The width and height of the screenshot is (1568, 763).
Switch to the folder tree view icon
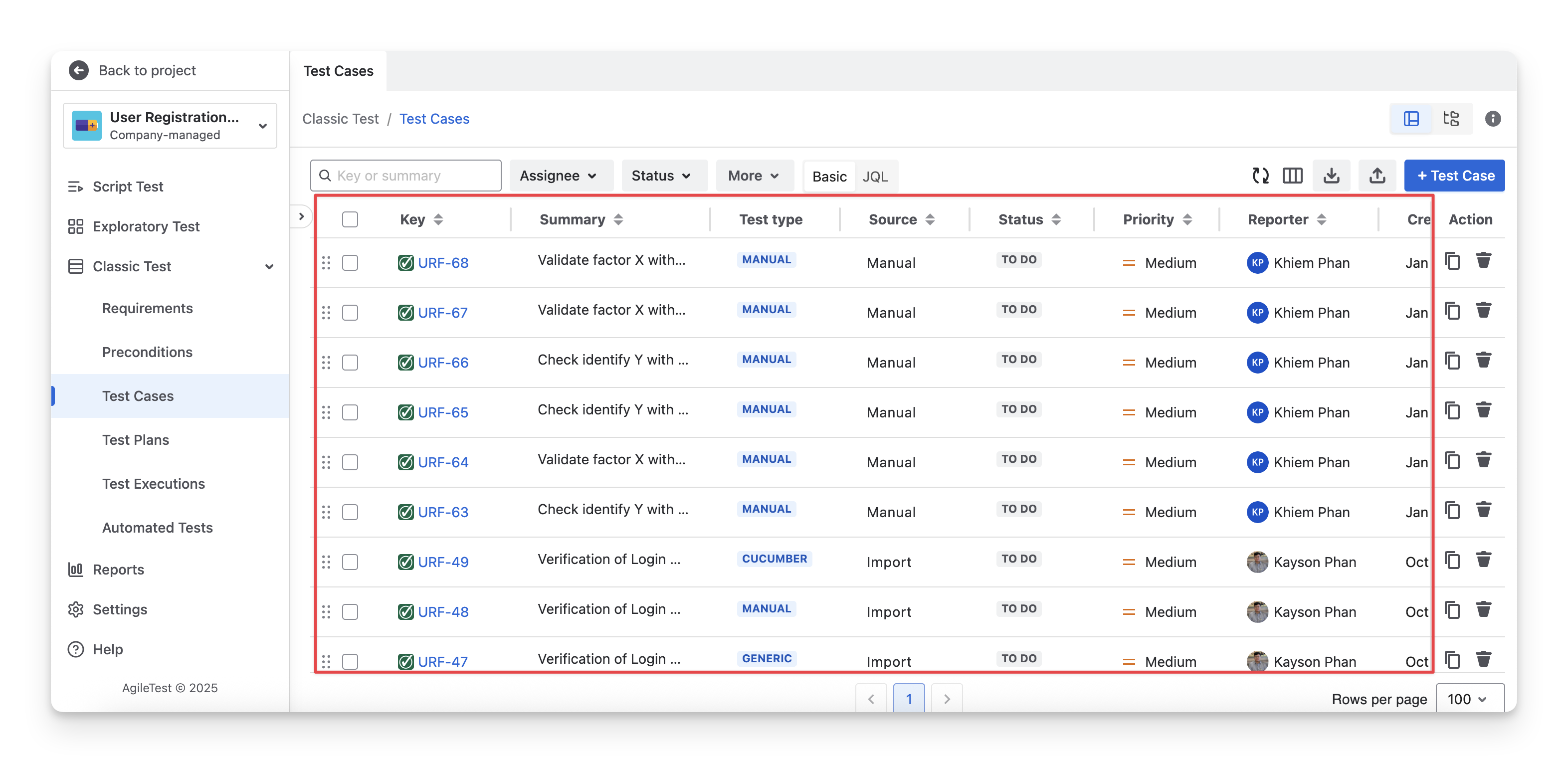tap(1451, 119)
